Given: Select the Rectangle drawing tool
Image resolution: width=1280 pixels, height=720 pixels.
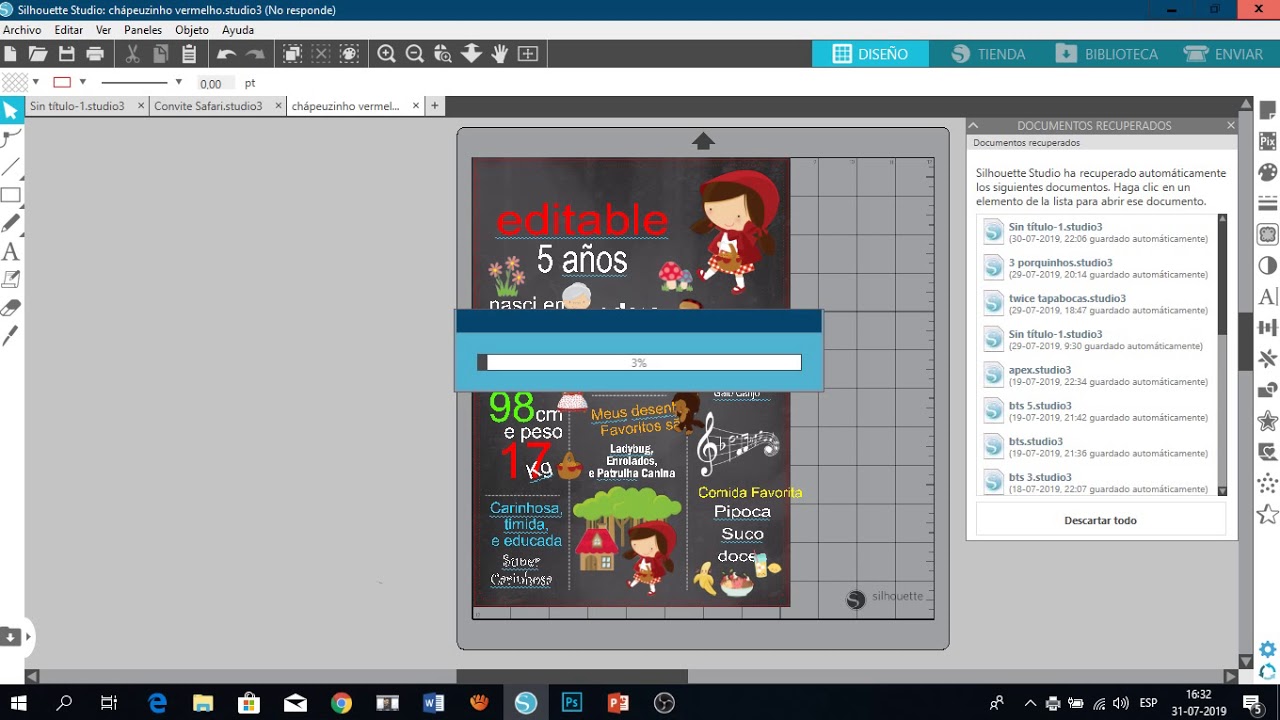Looking at the screenshot, I should coord(11,195).
